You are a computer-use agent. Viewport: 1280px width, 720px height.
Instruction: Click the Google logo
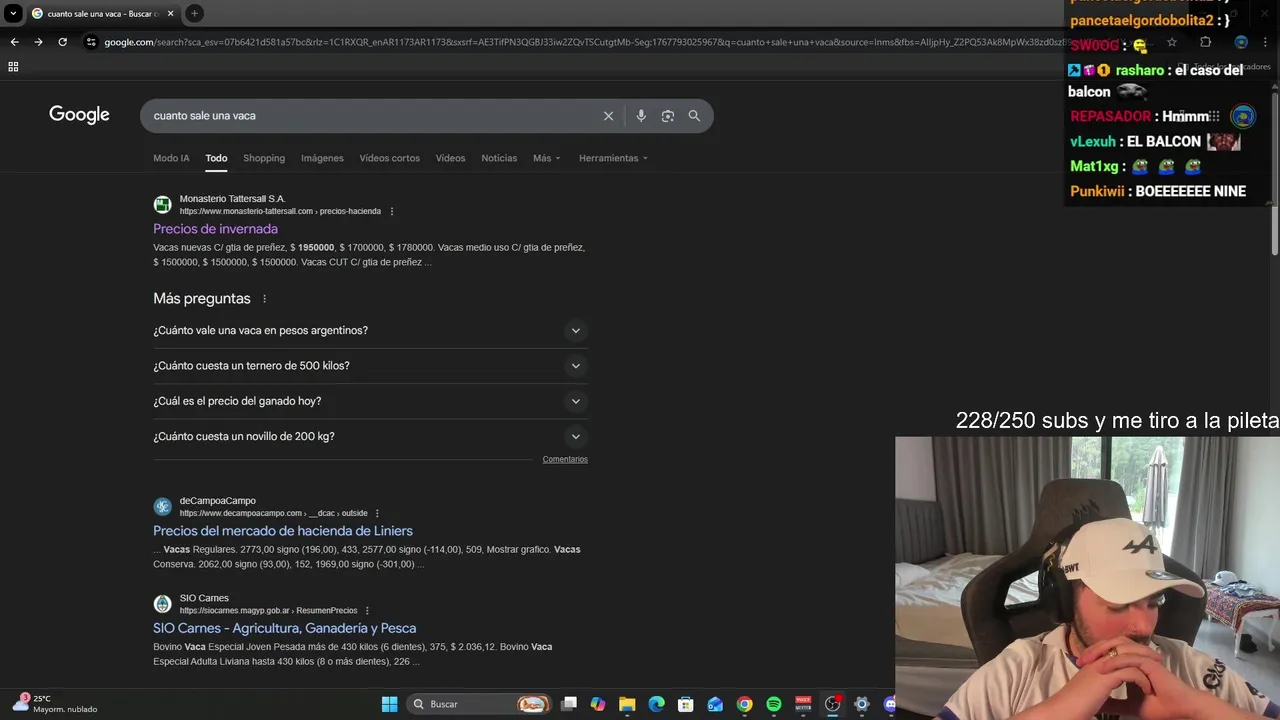[x=79, y=115]
